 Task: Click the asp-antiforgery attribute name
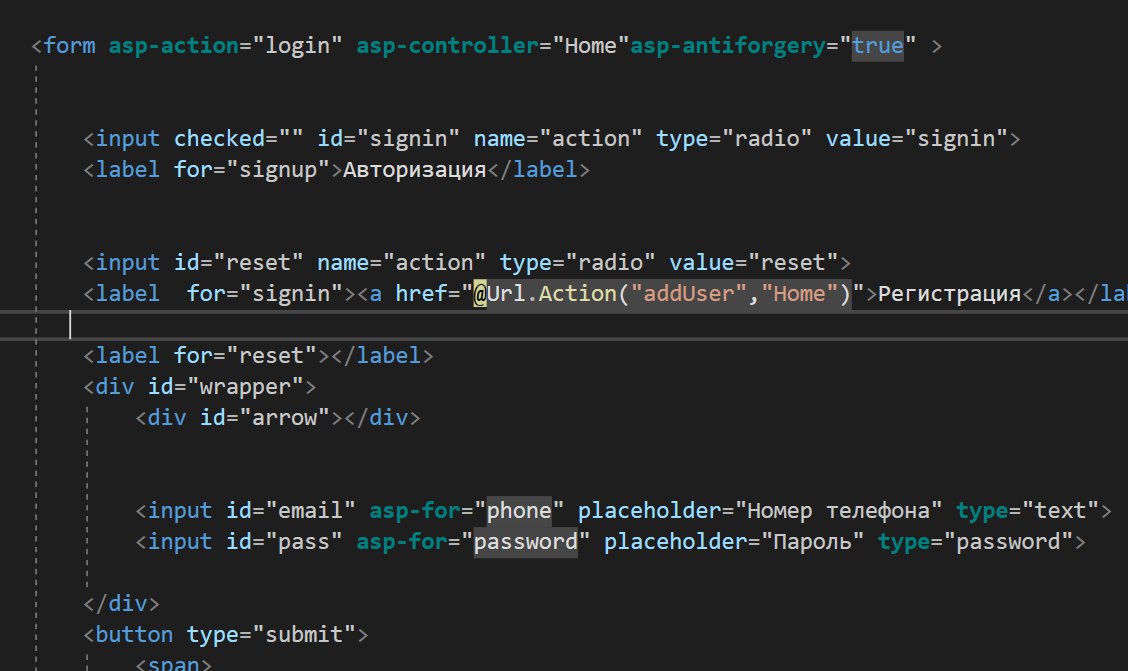(727, 45)
